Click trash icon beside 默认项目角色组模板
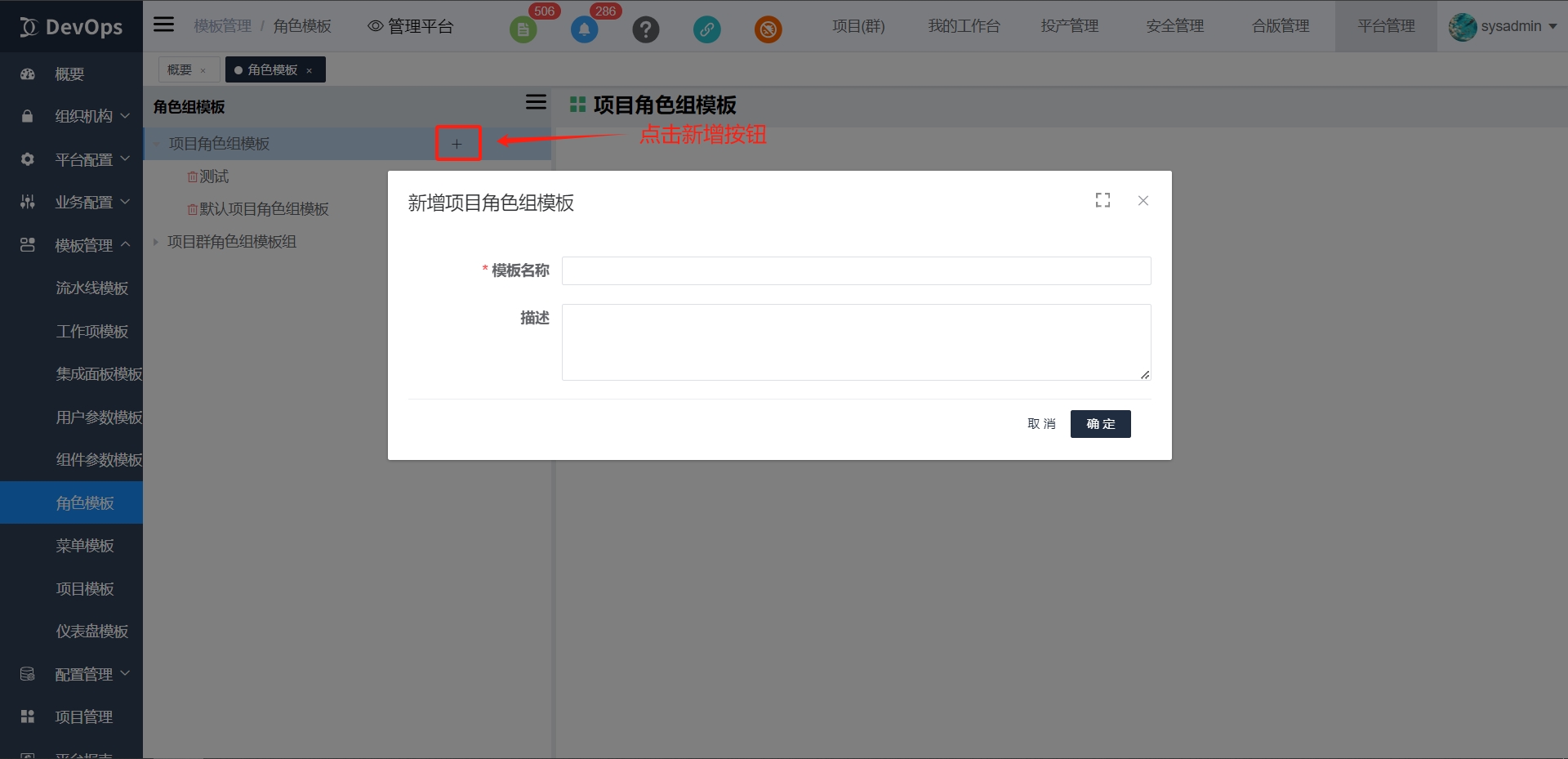Screen dimensions: 1568x759 click(193, 209)
